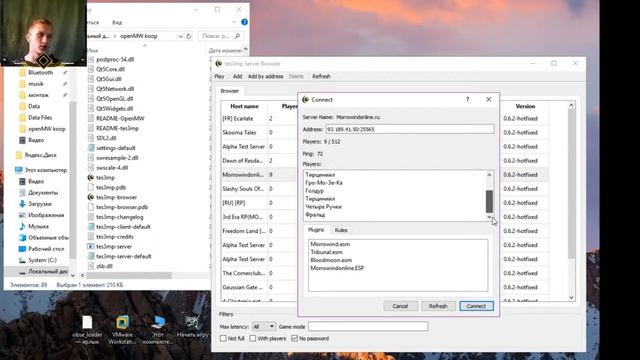640x360 pixels.
Task: Open the Bluetooth folder in Explorer sidebar
Action: tap(40, 73)
